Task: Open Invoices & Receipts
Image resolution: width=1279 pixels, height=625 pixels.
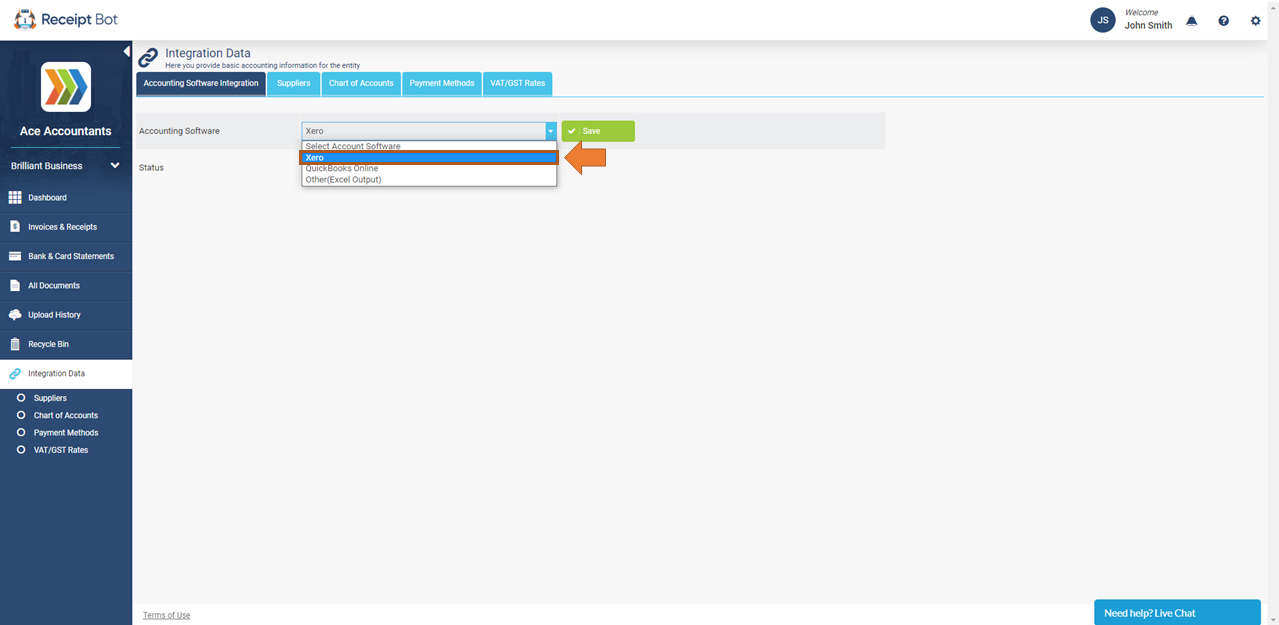Action: pos(66,227)
